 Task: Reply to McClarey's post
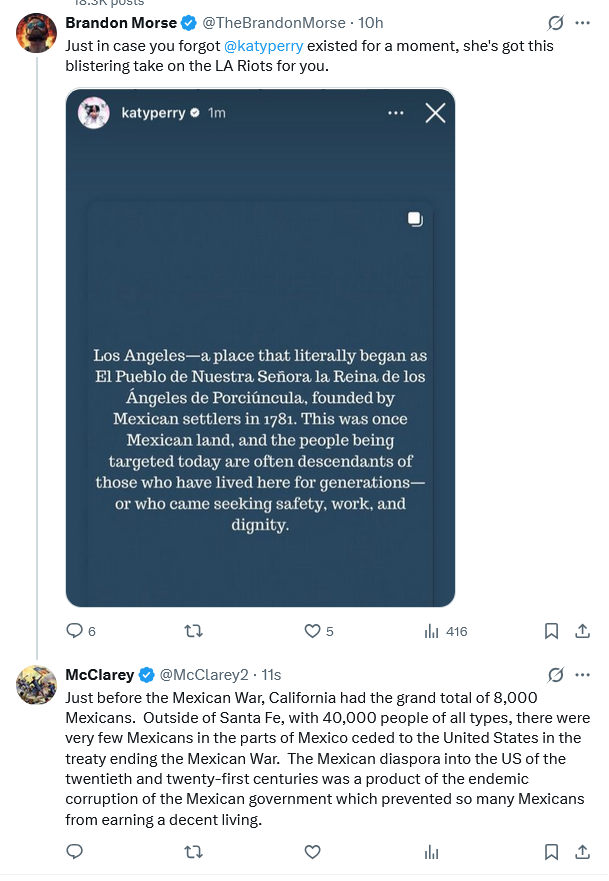pyautogui.click(x=74, y=852)
